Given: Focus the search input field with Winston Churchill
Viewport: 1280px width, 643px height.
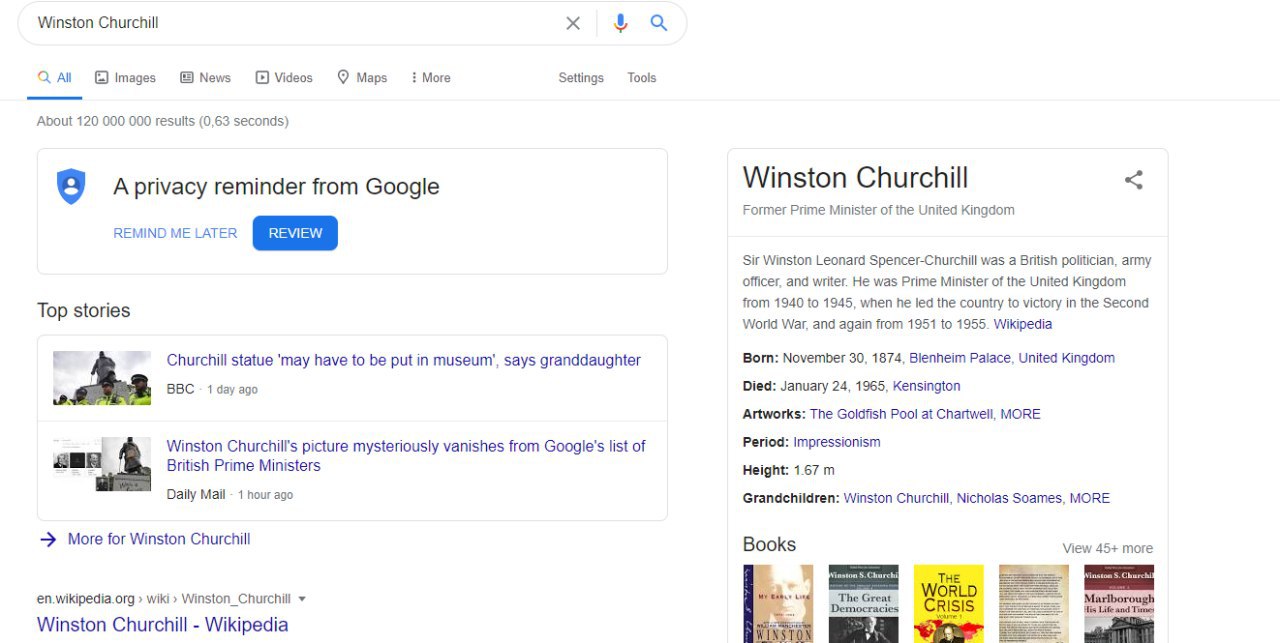Looking at the screenshot, I should (295, 23).
